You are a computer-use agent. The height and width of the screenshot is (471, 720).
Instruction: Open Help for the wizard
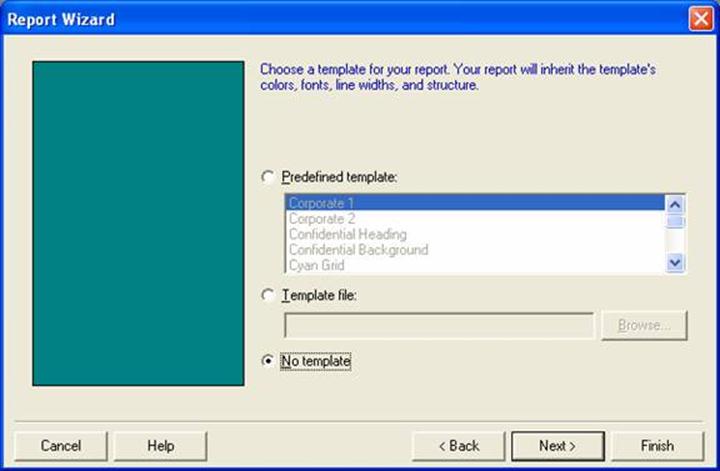(160, 446)
